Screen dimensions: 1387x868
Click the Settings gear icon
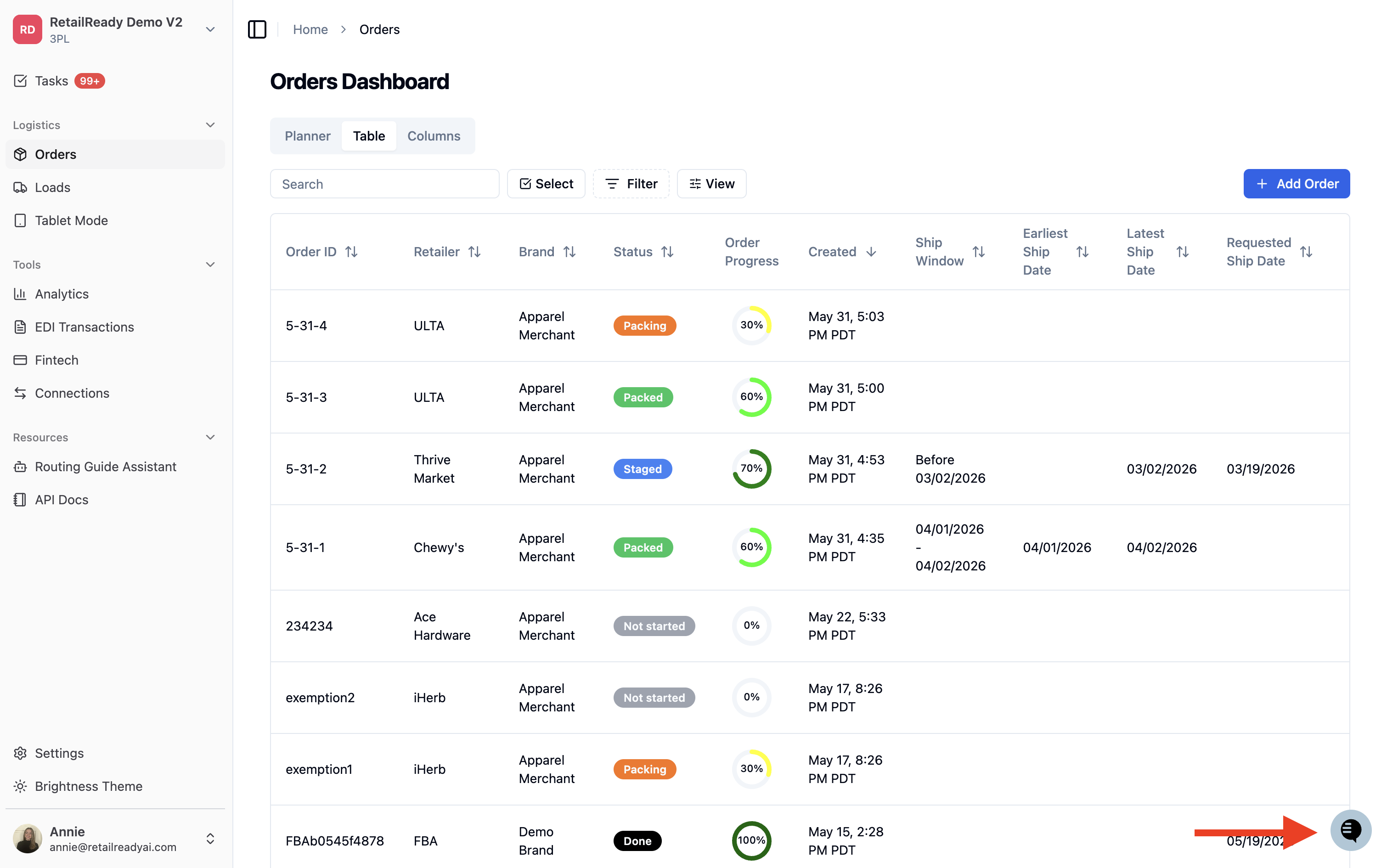pyautogui.click(x=20, y=753)
